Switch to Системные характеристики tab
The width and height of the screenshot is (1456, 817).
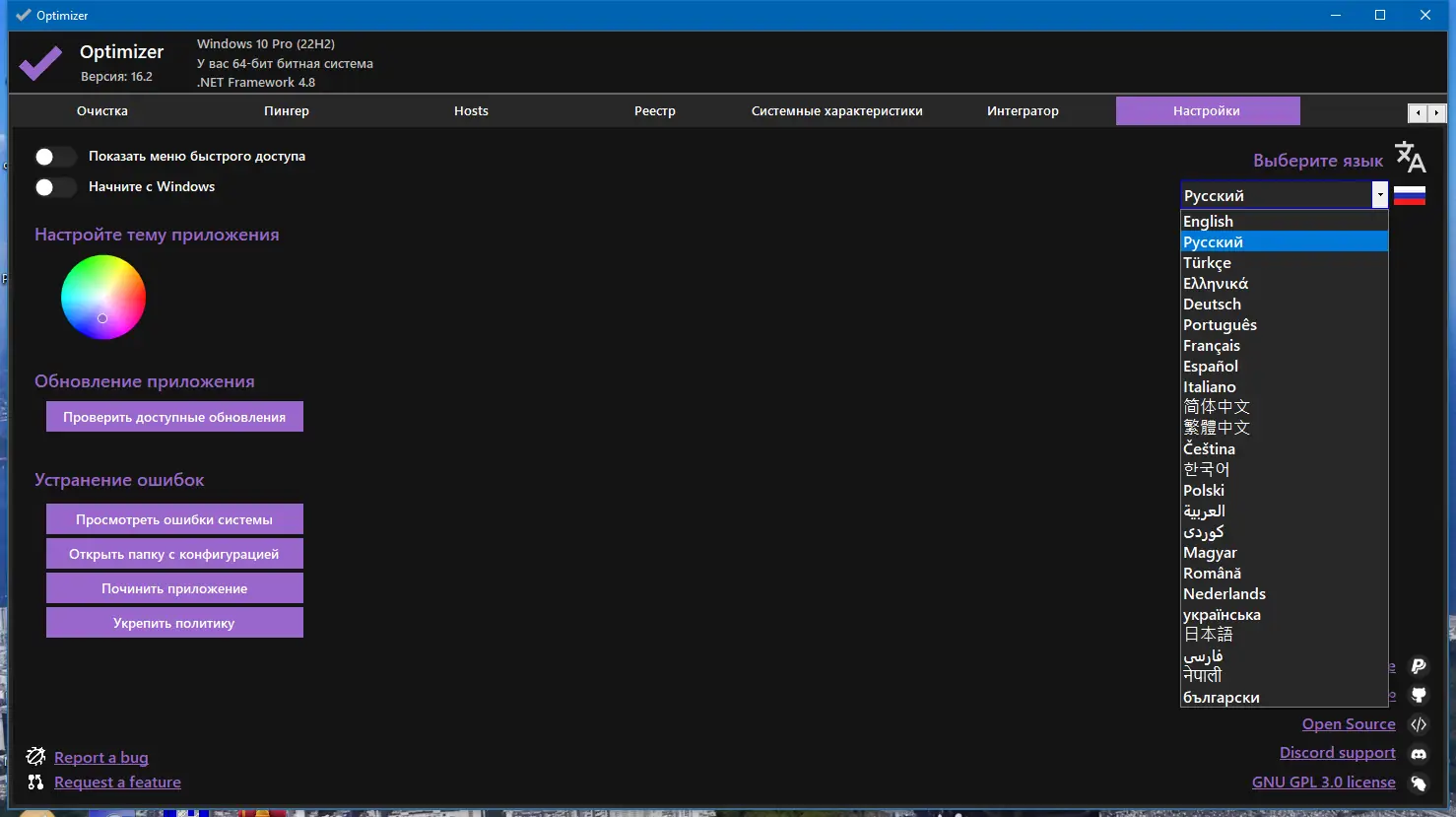click(837, 111)
